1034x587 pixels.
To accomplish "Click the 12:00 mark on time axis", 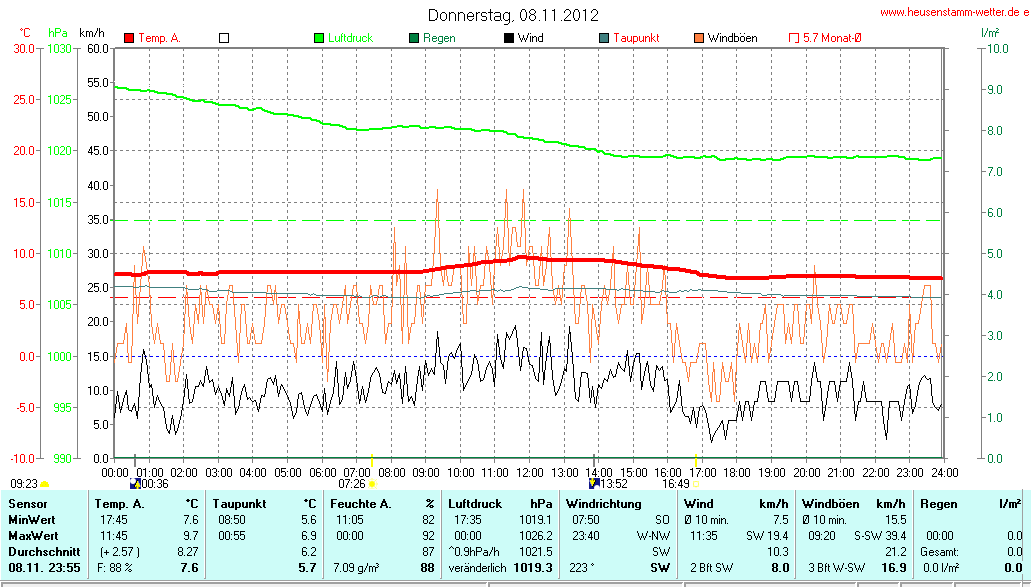I will (x=529, y=472).
